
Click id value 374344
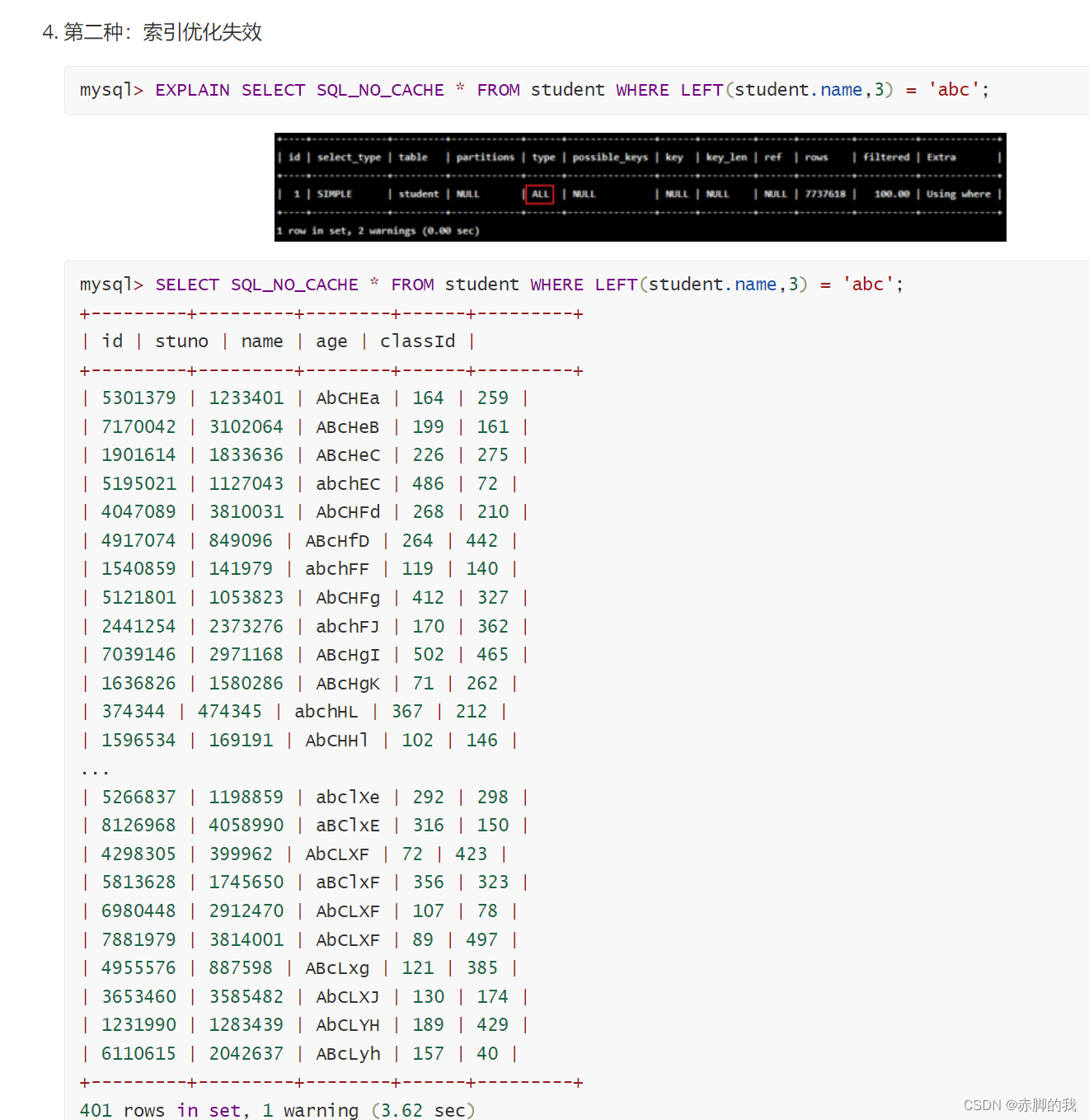coord(134,712)
